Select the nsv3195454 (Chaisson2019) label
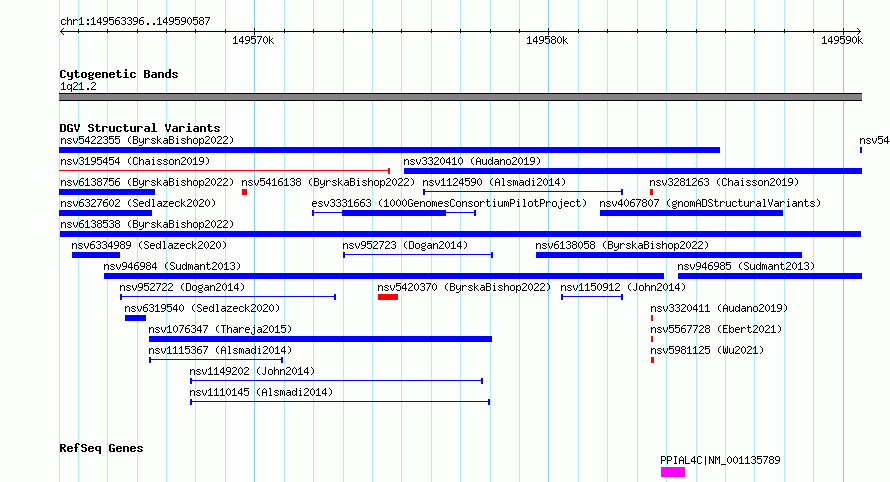Viewport: 890px width, 482px height. [135, 161]
